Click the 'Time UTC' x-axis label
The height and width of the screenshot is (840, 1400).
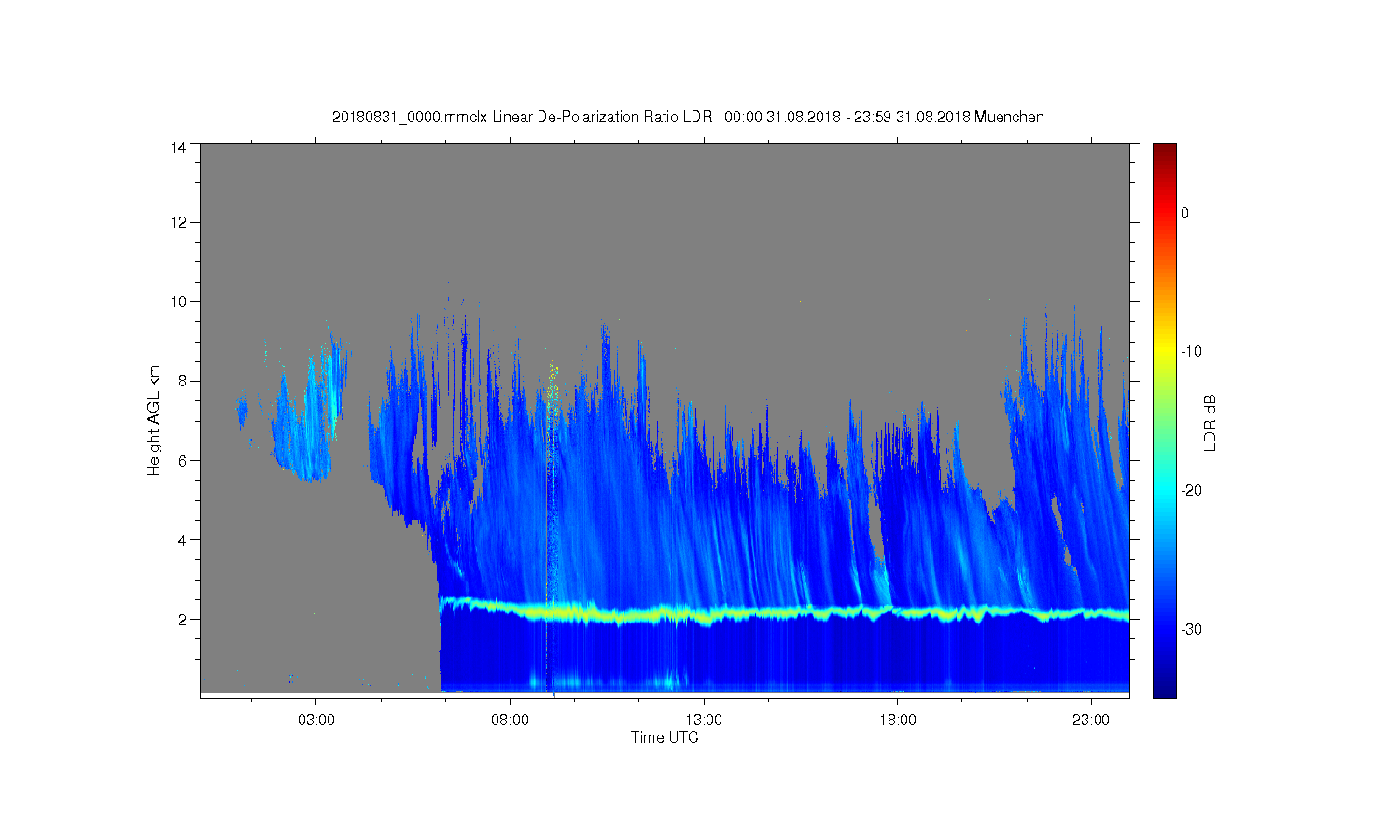[665, 737]
